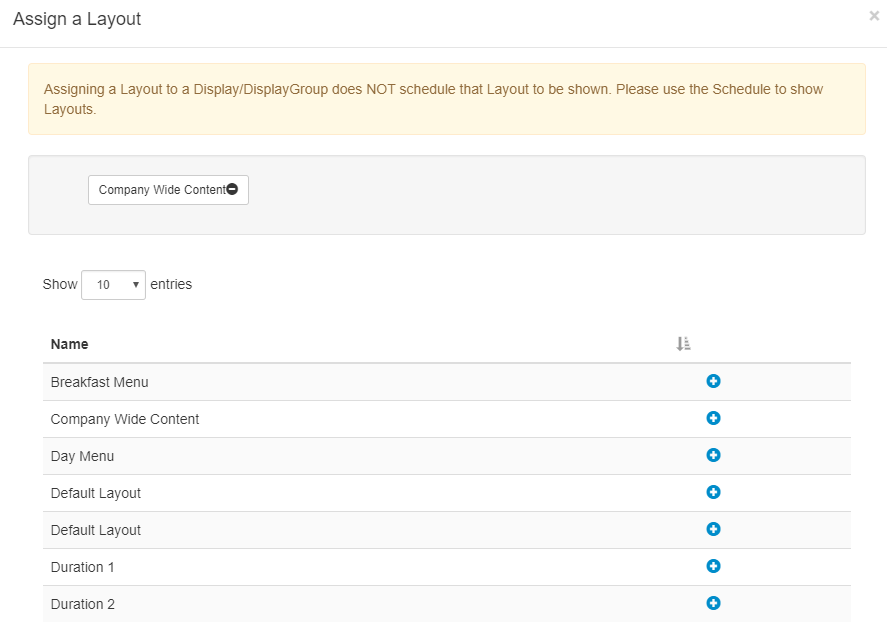Screen dimensions: 887x622
Task: Close the Assign a Layout dialog
Action: (874, 16)
